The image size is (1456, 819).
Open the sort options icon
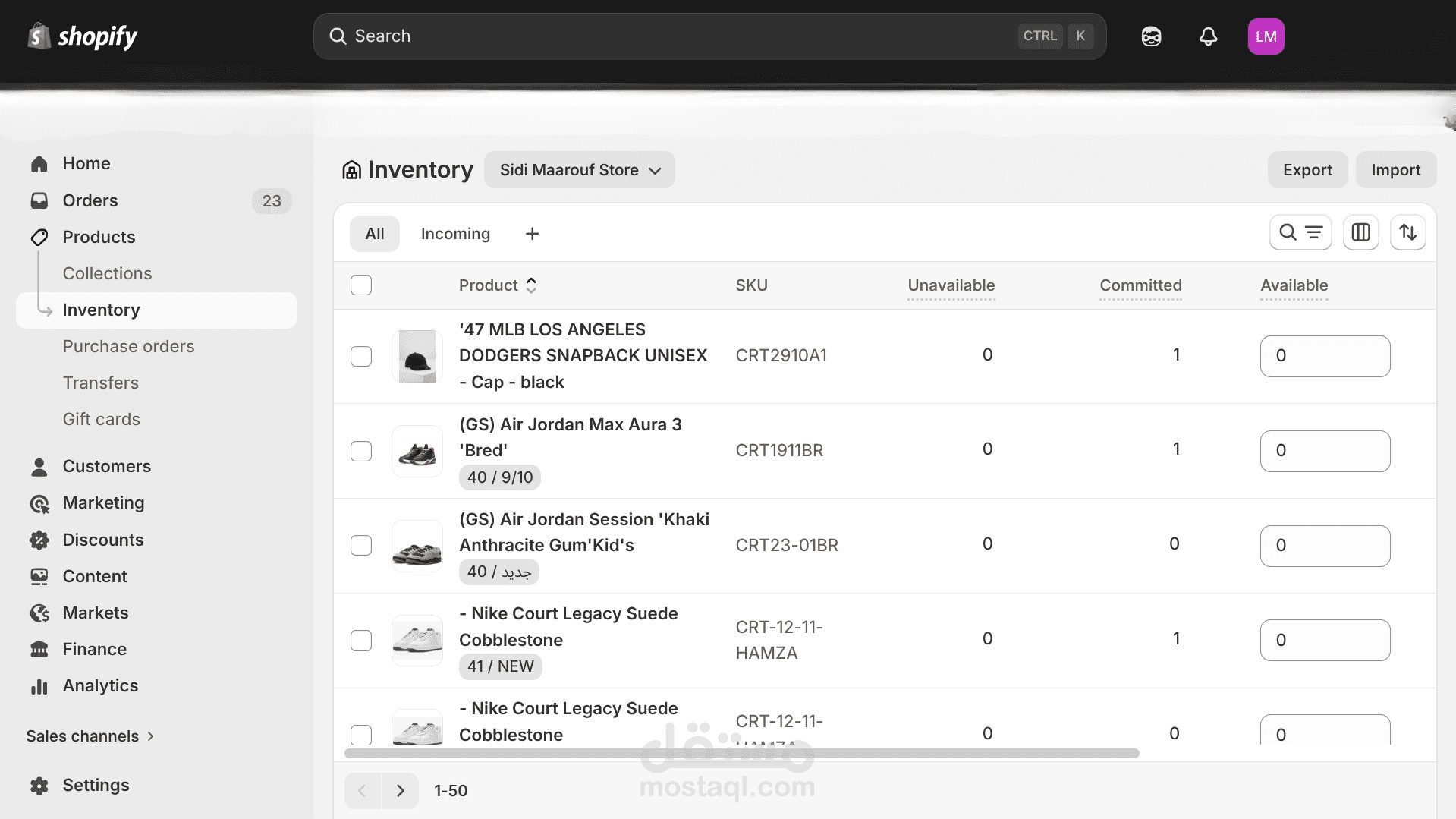(1407, 232)
